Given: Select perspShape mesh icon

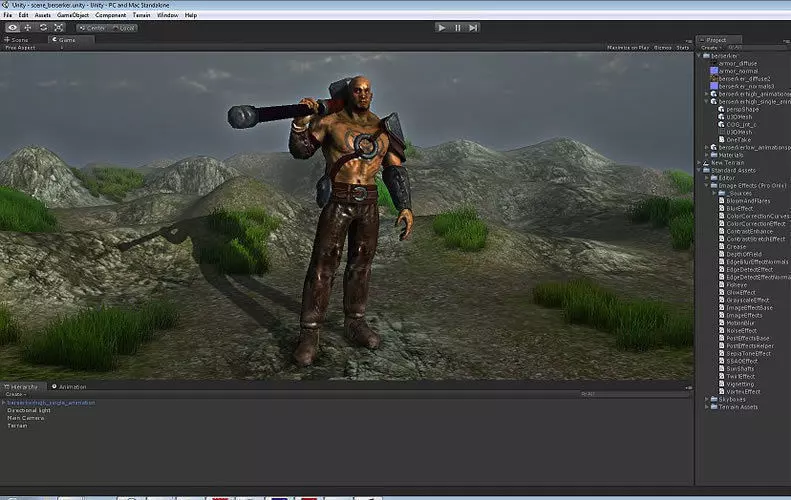Looking at the screenshot, I should (721, 109).
